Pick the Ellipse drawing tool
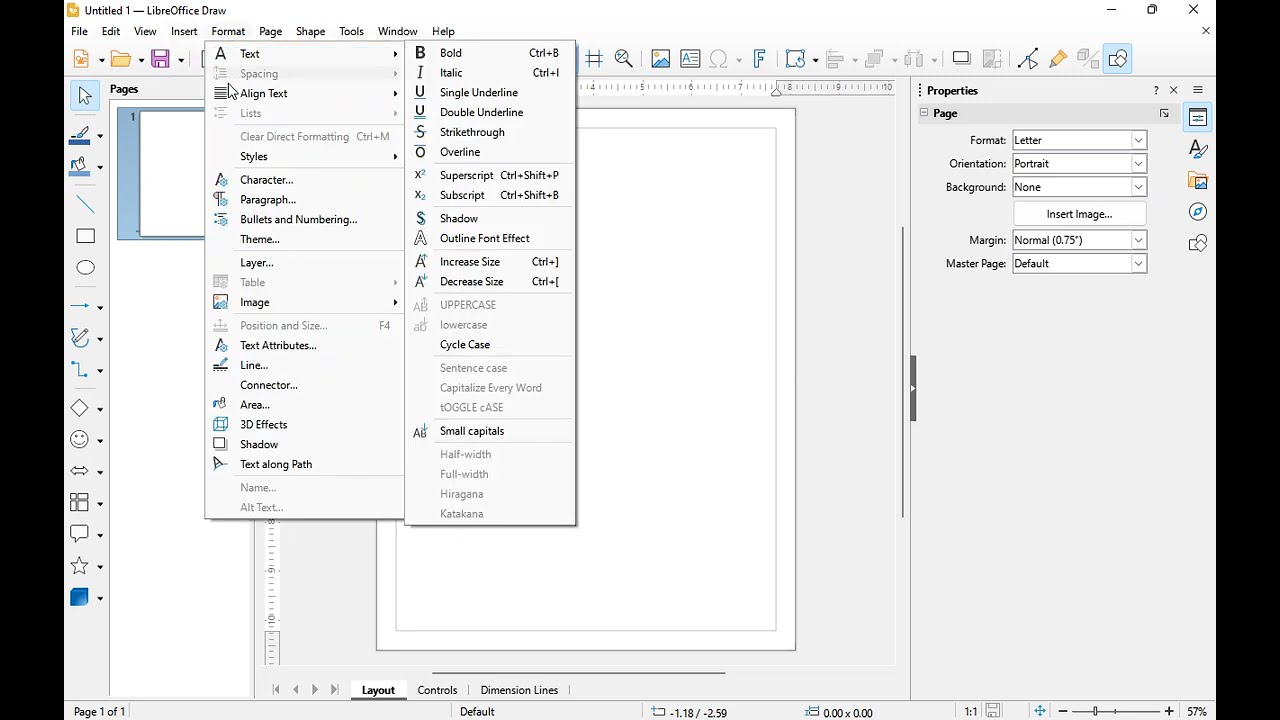Image resolution: width=1280 pixels, height=720 pixels. pyautogui.click(x=85, y=268)
